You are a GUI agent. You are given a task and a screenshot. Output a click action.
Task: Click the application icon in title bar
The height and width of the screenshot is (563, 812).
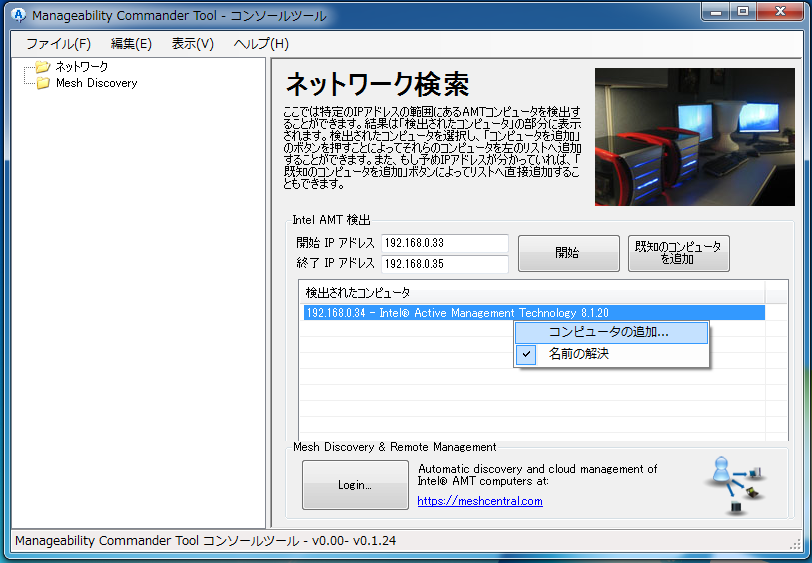coord(18,15)
